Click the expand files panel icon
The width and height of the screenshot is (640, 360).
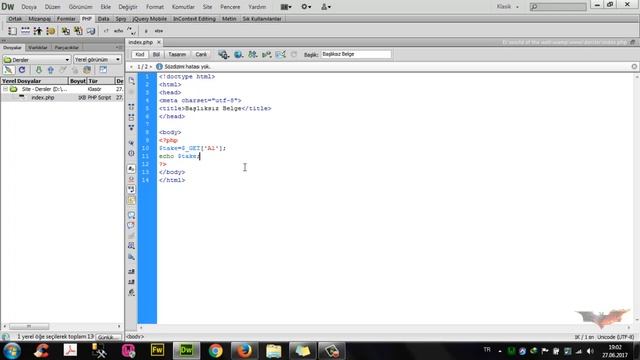click(x=103, y=70)
